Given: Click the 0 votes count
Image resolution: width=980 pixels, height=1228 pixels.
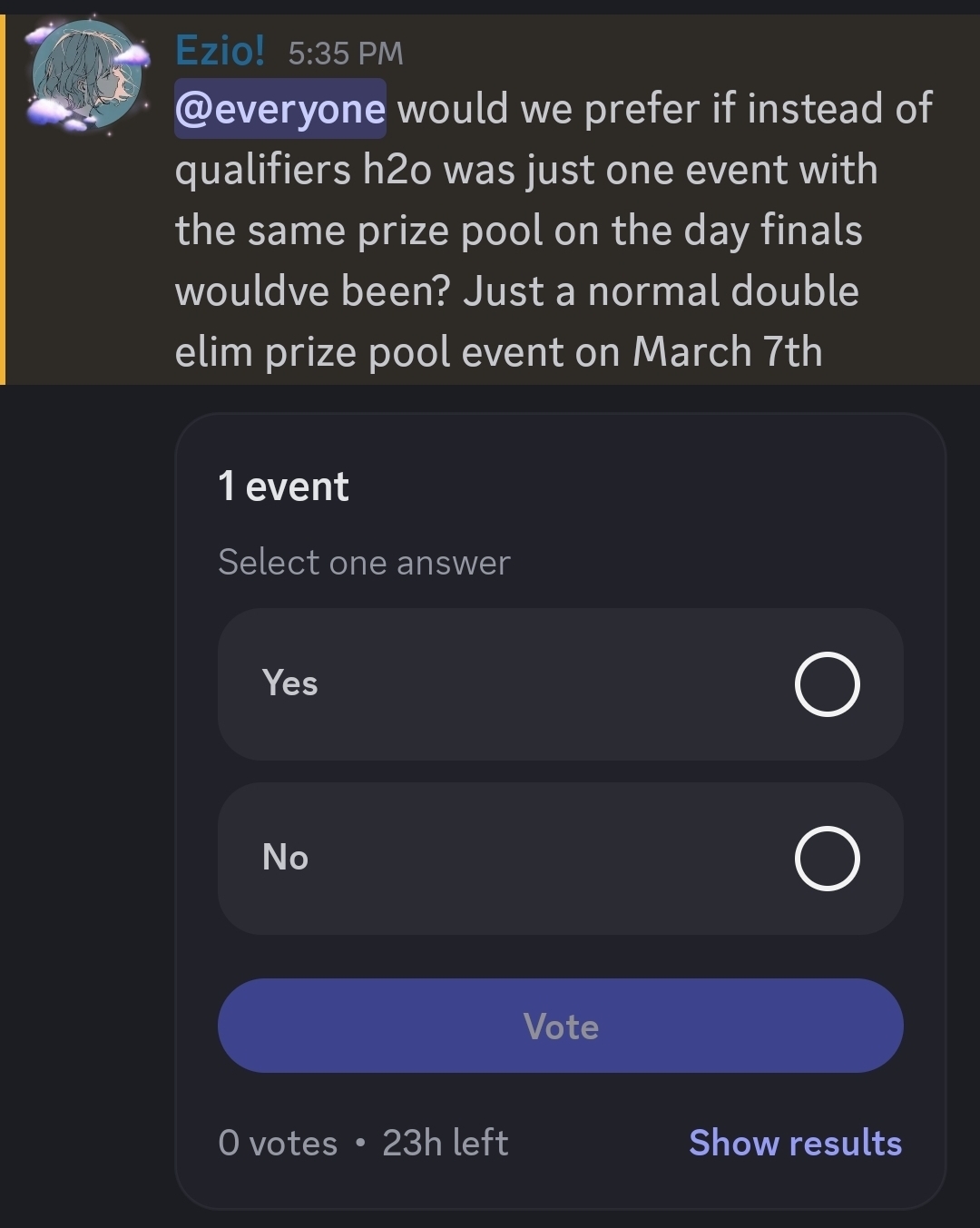Looking at the screenshot, I should (277, 1143).
